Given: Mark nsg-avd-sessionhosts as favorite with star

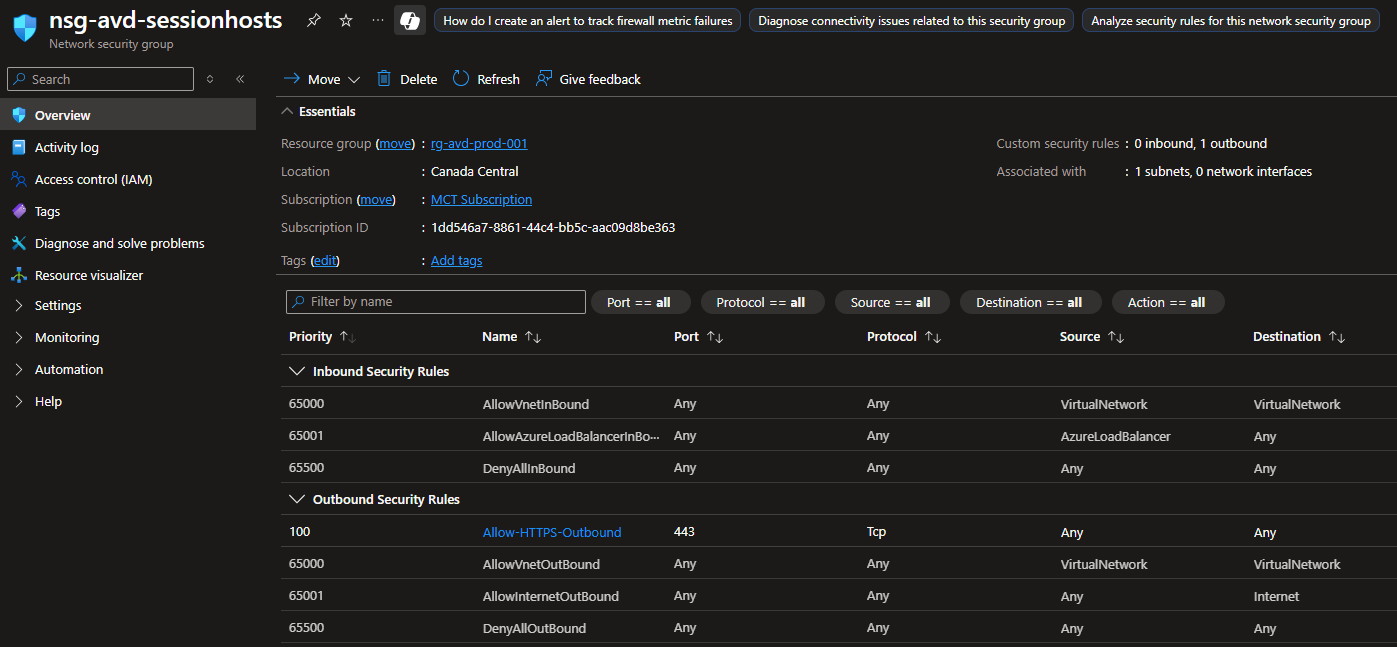Looking at the screenshot, I should click(x=346, y=21).
